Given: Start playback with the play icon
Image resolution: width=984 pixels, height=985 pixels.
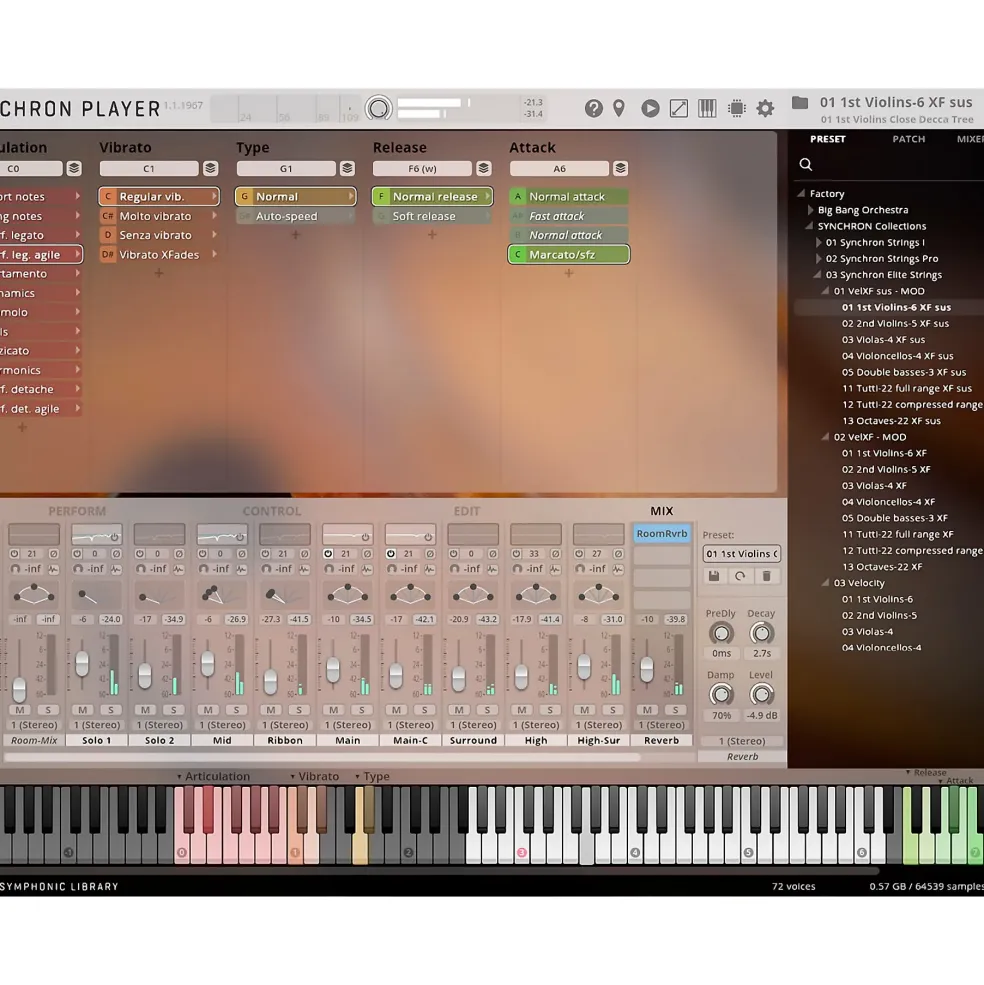Looking at the screenshot, I should coord(650,109).
